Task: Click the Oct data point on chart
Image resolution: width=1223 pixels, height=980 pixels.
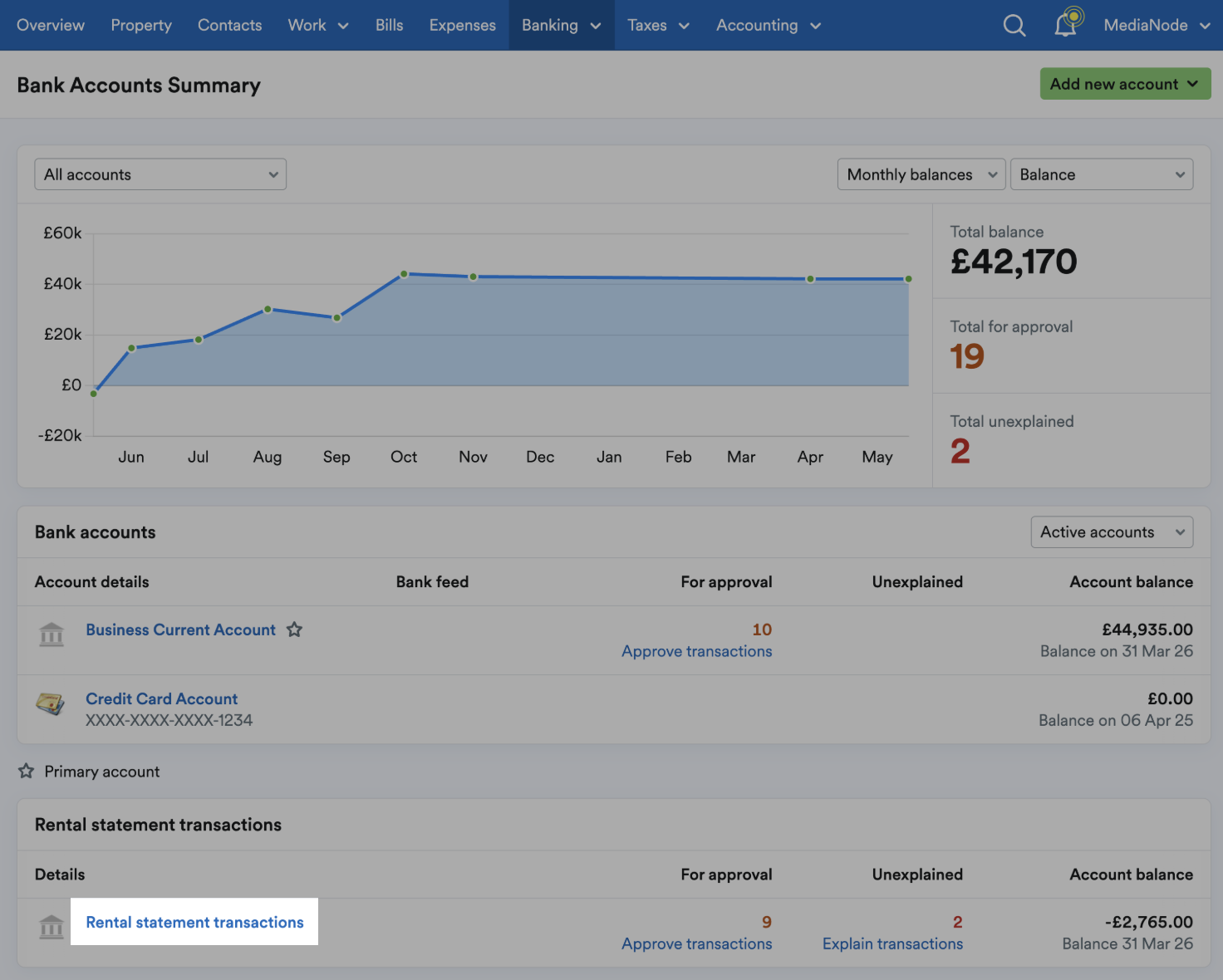Action: [x=404, y=273]
